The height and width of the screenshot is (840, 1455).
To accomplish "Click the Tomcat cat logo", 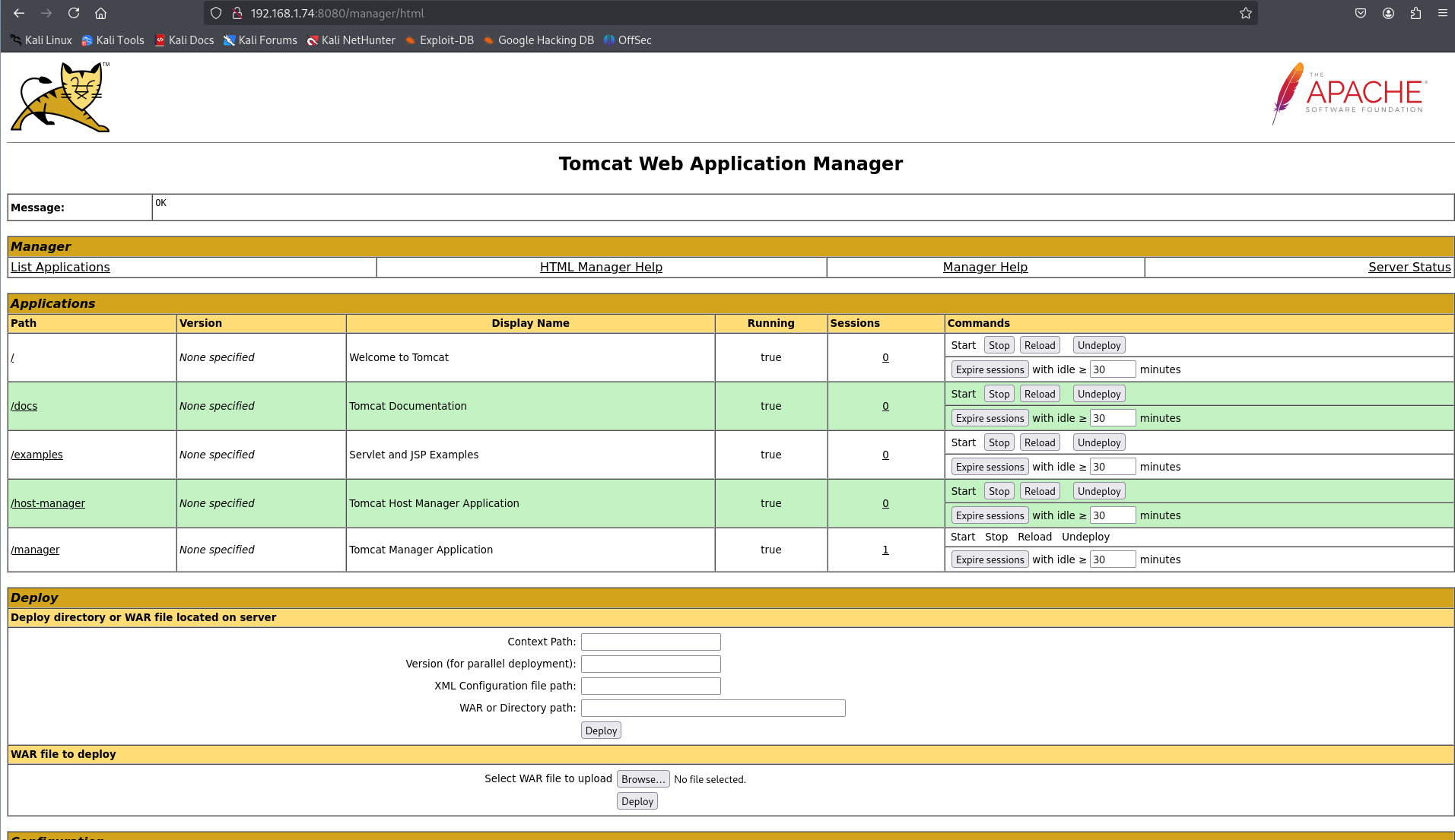I will click(x=60, y=97).
